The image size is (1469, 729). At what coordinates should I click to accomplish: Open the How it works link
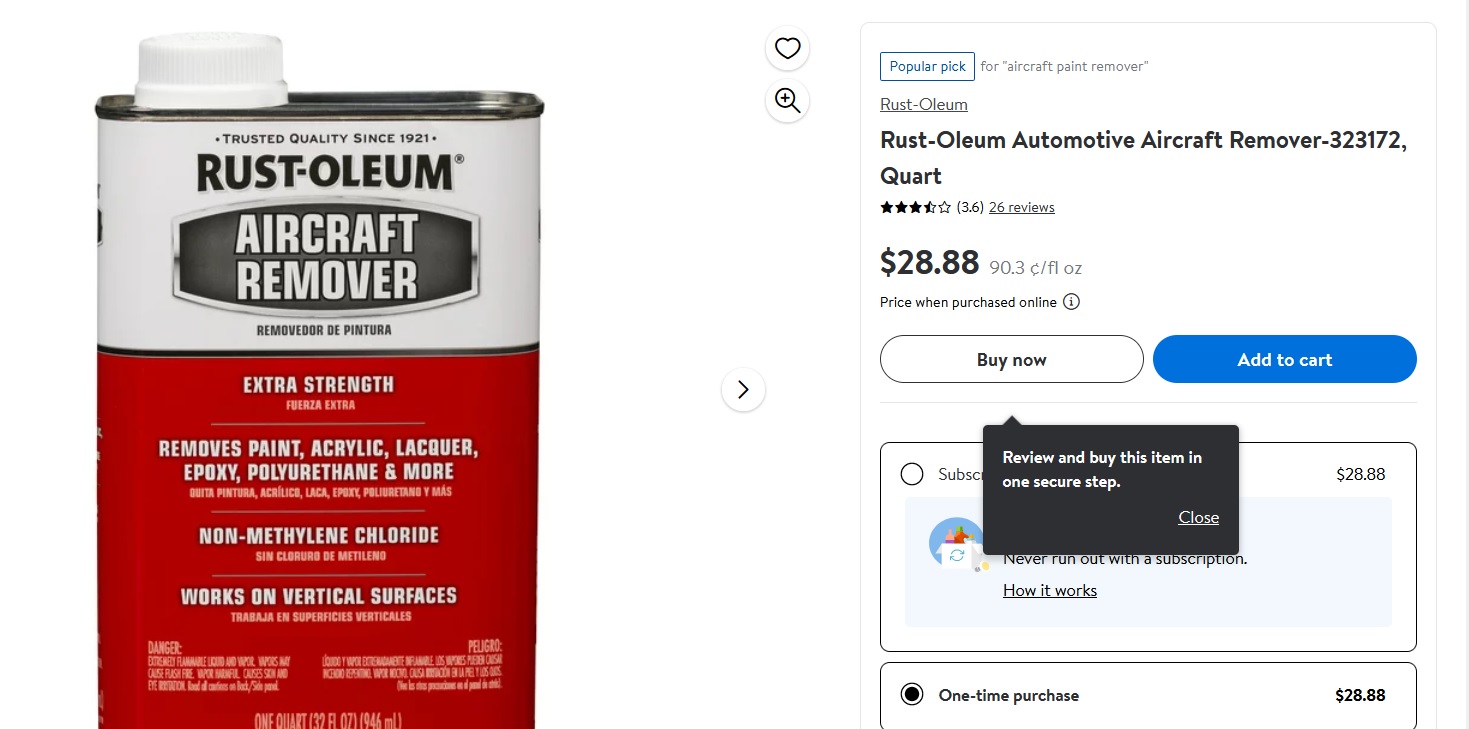coord(1049,591)
